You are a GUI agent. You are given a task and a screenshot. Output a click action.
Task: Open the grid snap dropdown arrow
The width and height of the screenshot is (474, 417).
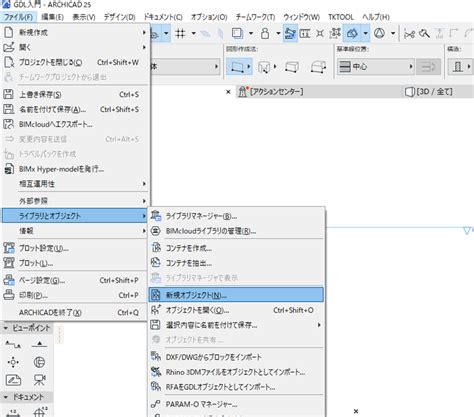pos(193,33)
